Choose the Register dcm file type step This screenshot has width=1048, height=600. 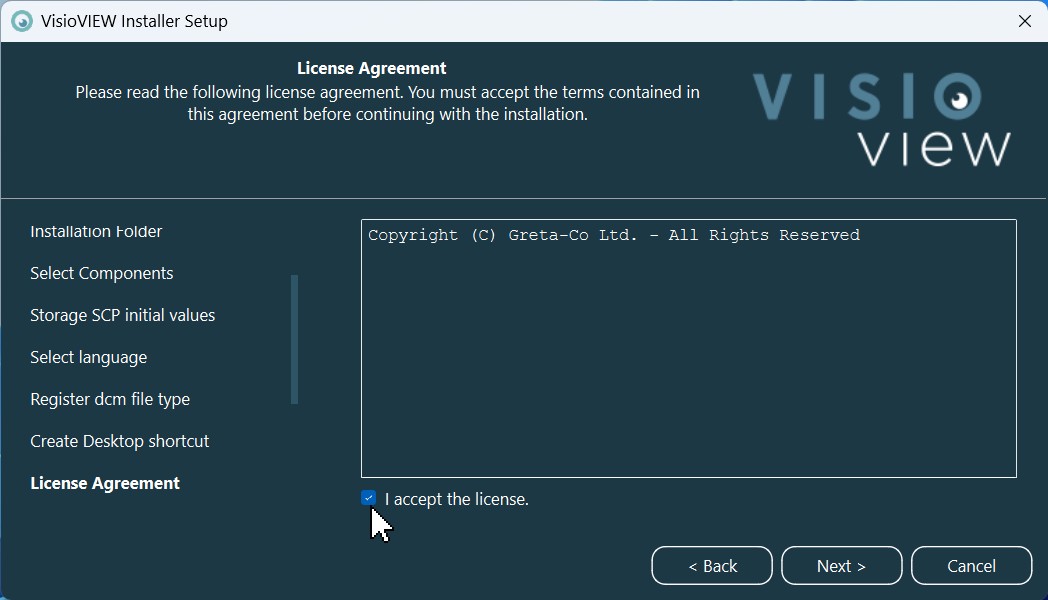[x=110, y=400]
